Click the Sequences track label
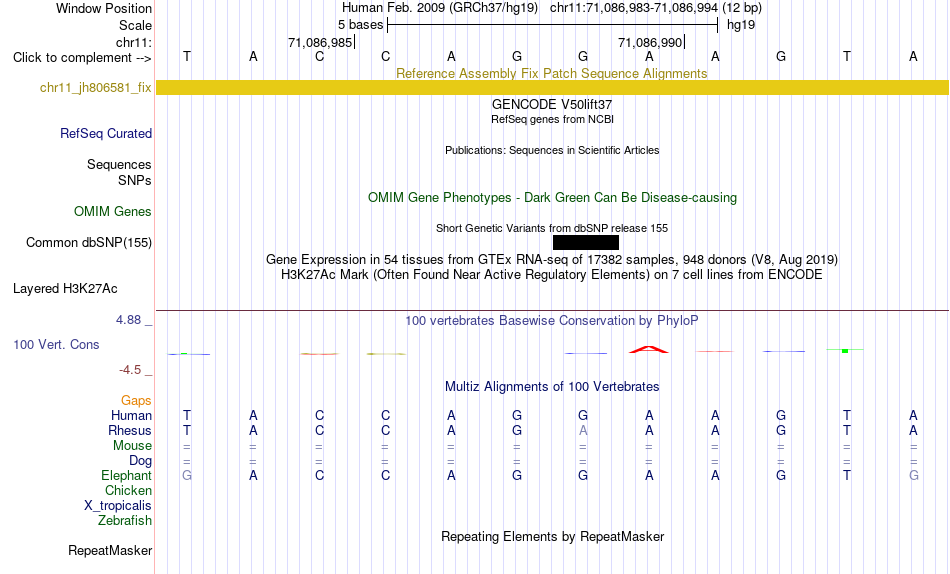Image resolution: width=950 pixels, height=574 pixels. 119,164
